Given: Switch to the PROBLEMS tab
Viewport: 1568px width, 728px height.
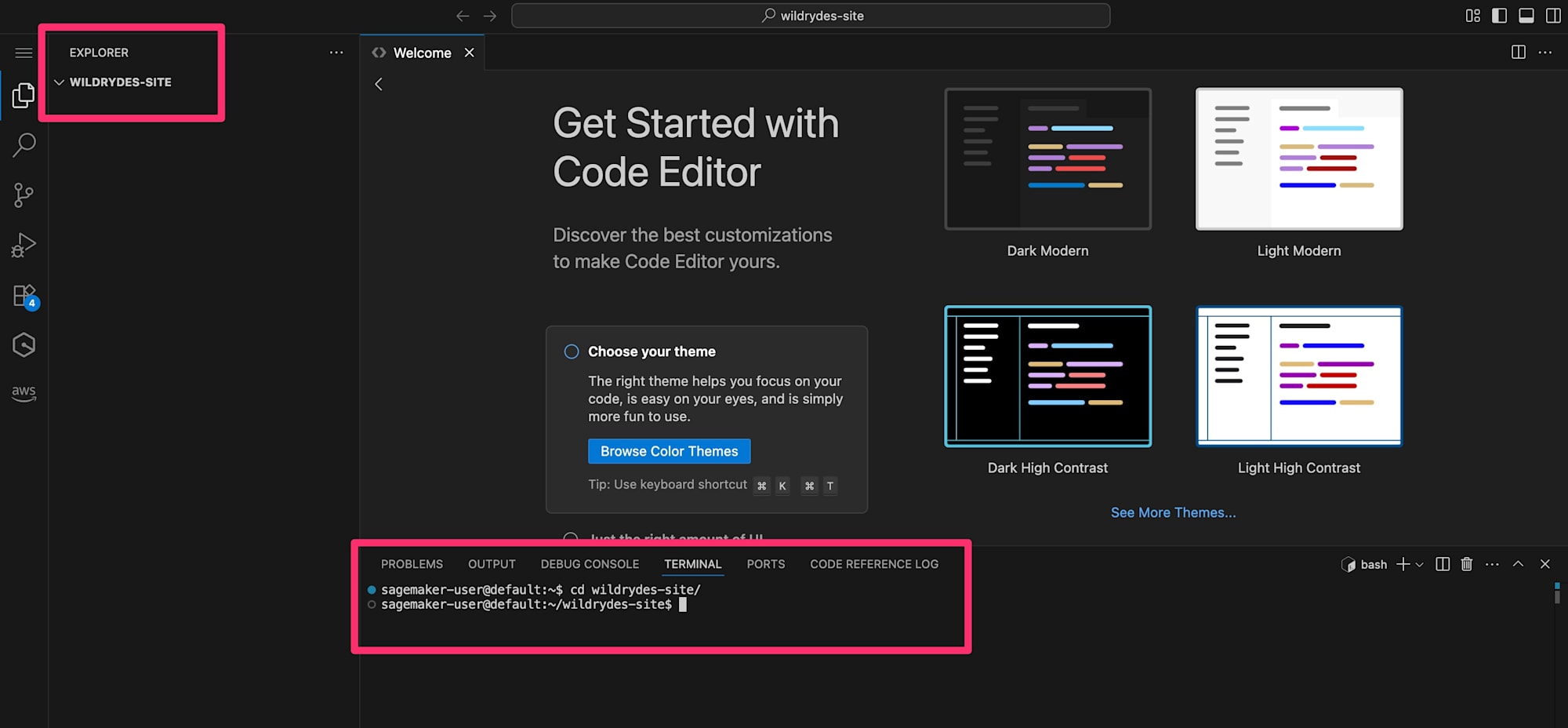Looking at the screenshot, I should (x=412, y=564).
